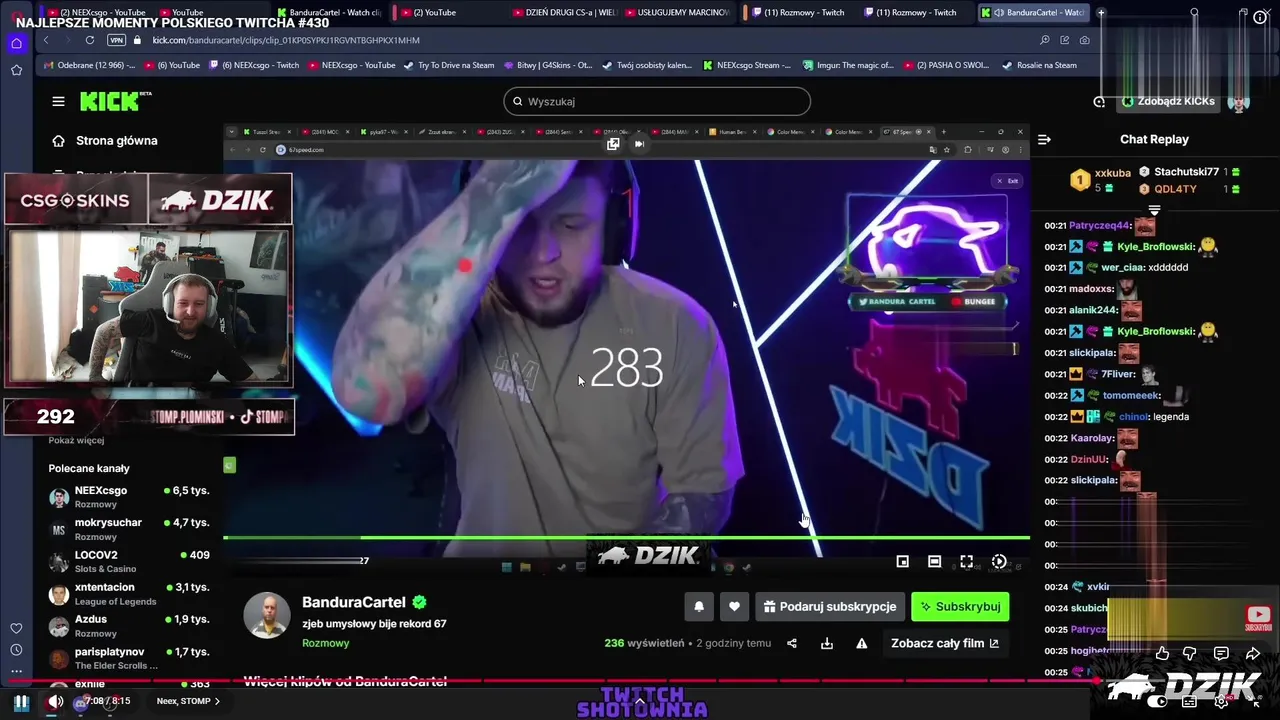The image size is (1280, 720).
Task: Toggle theater mode in clip player
Action: [x=934, y=562]
